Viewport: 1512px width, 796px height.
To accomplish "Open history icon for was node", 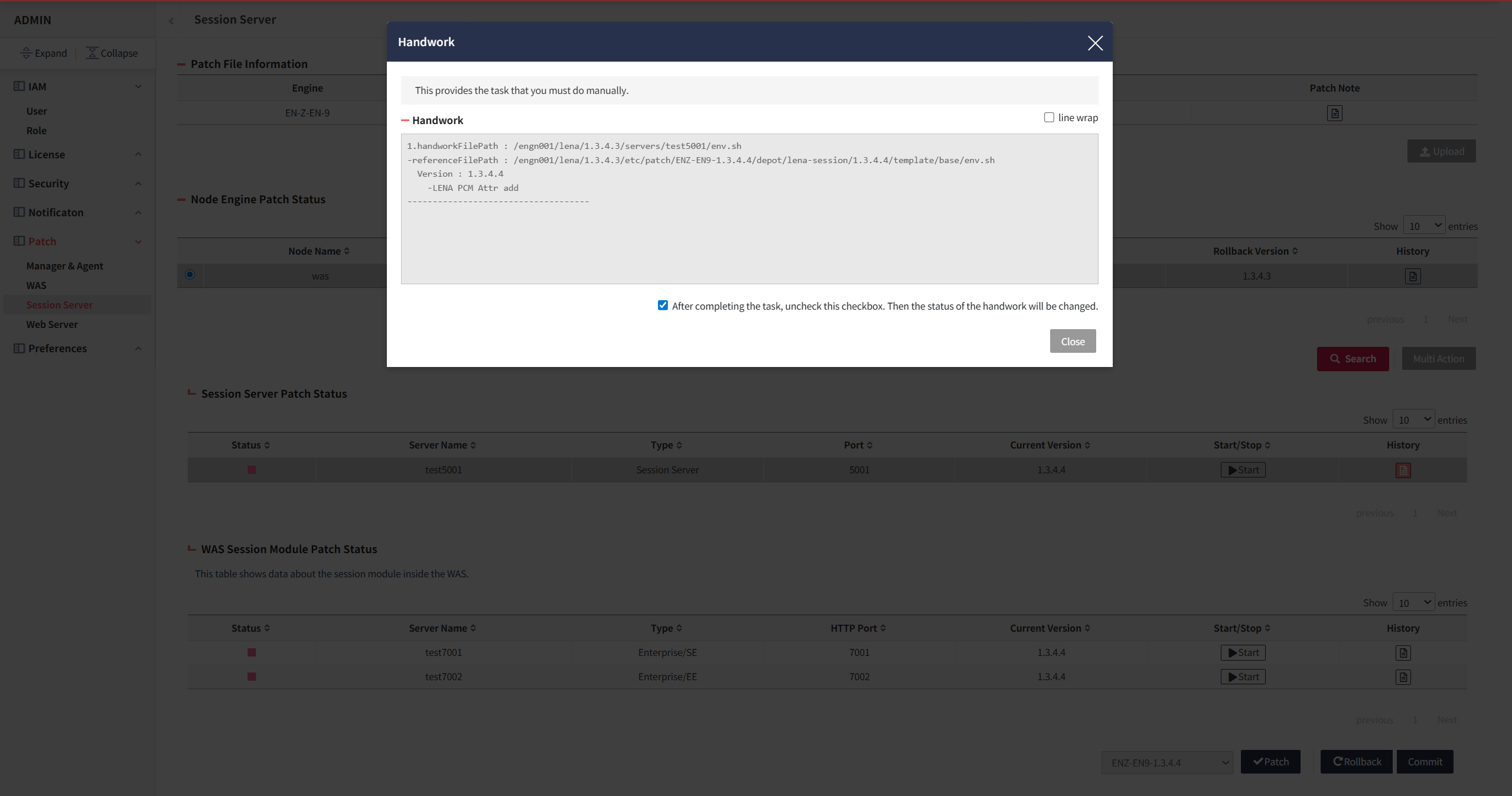I will pos(1413,276).
